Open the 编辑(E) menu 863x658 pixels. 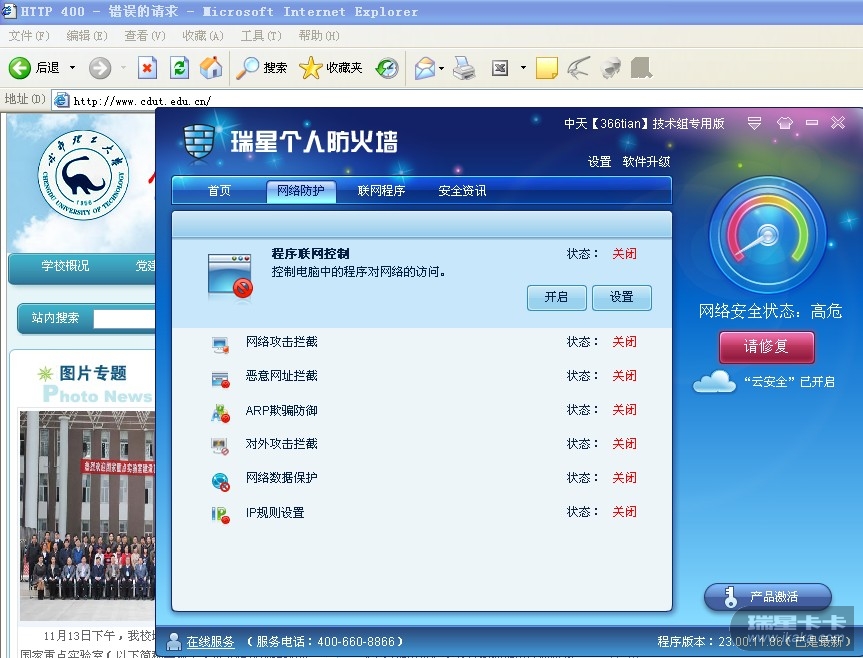point(86,36)
